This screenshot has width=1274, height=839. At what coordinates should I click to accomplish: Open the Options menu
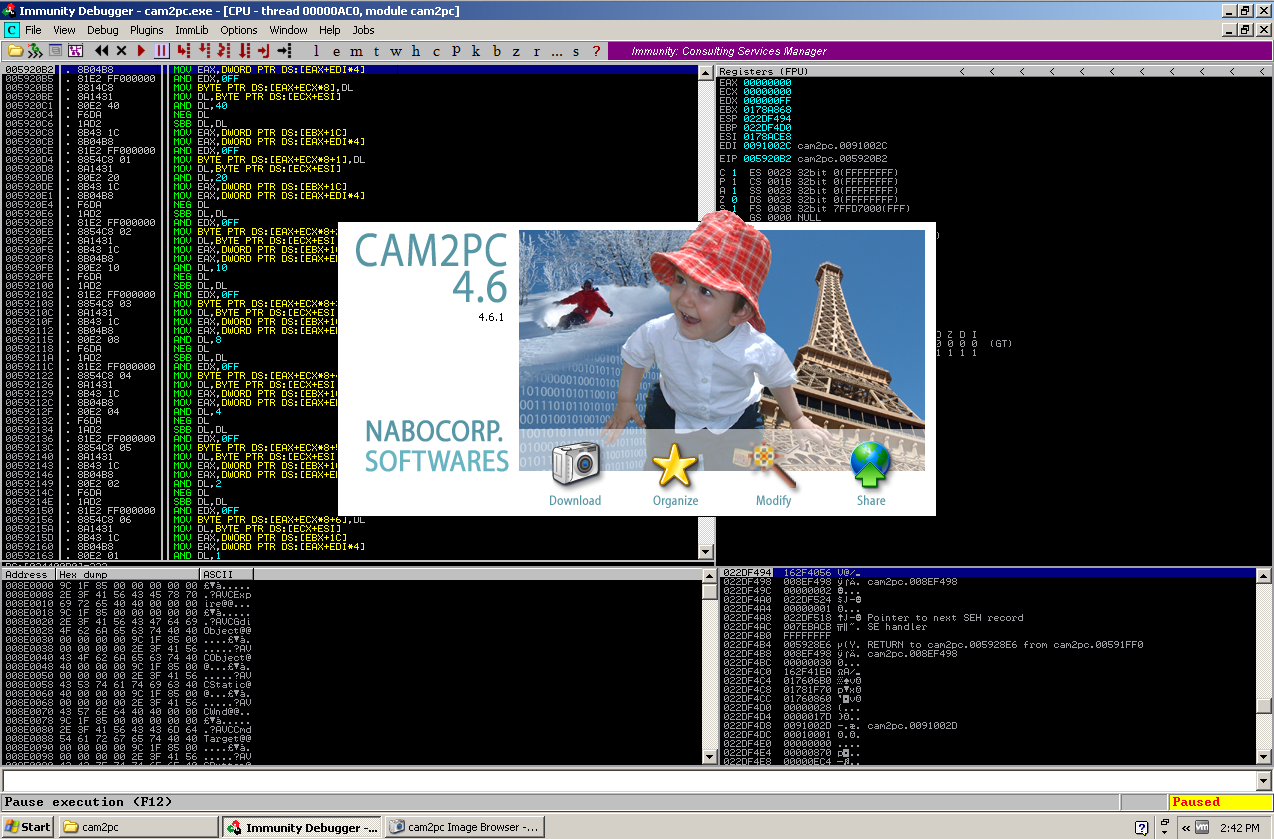coord(239,30)
